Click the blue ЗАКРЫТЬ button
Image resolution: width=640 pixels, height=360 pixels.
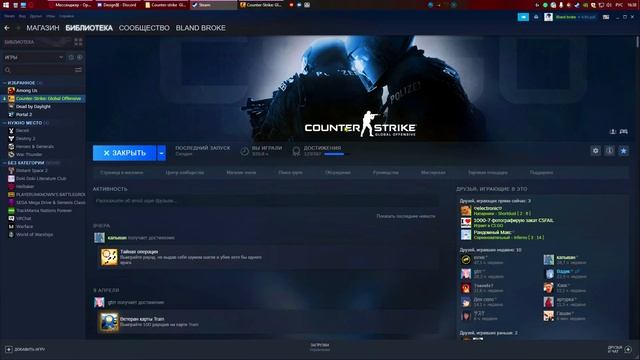[124, 153]
